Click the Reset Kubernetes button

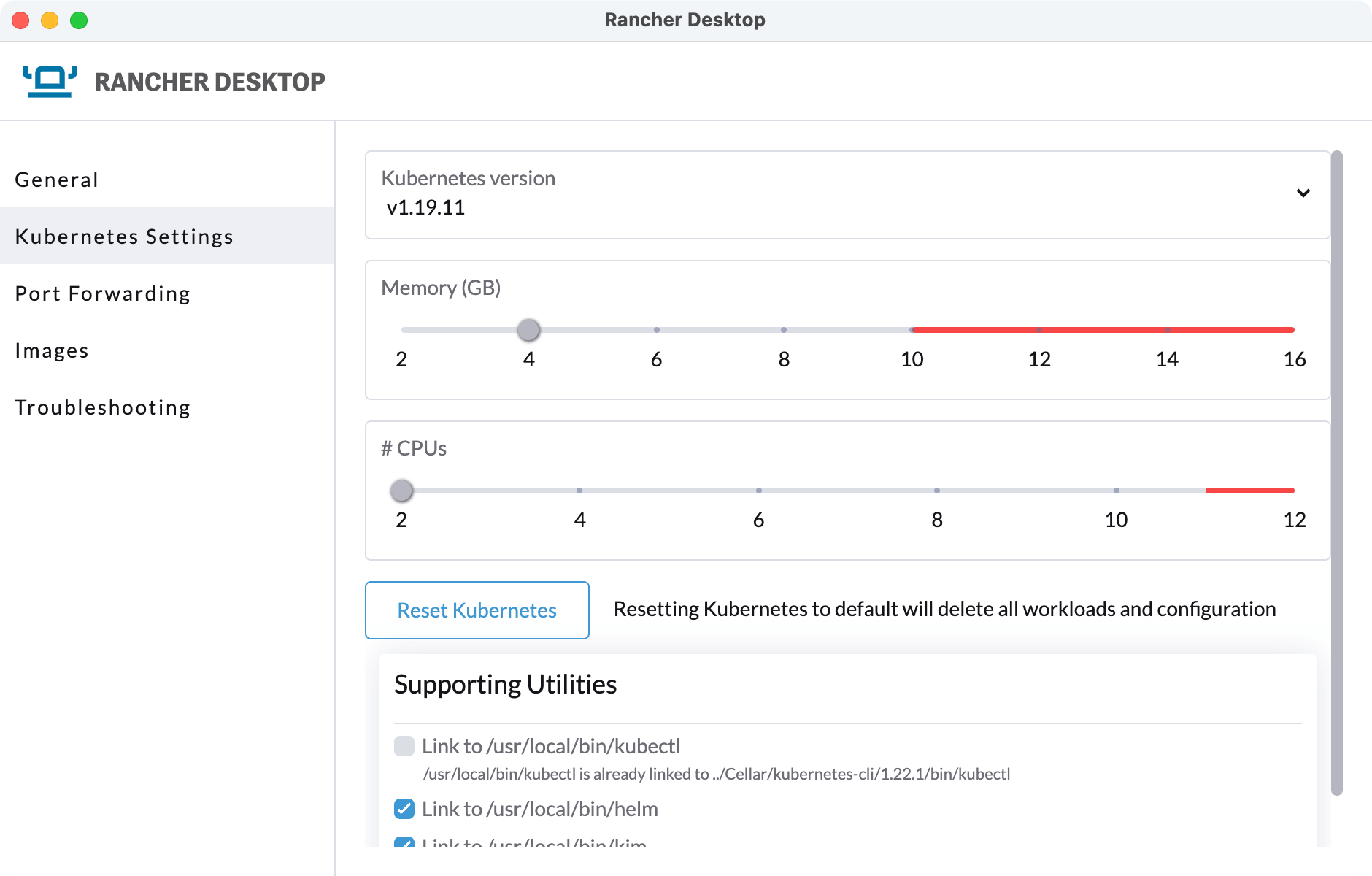click(477, 610)
